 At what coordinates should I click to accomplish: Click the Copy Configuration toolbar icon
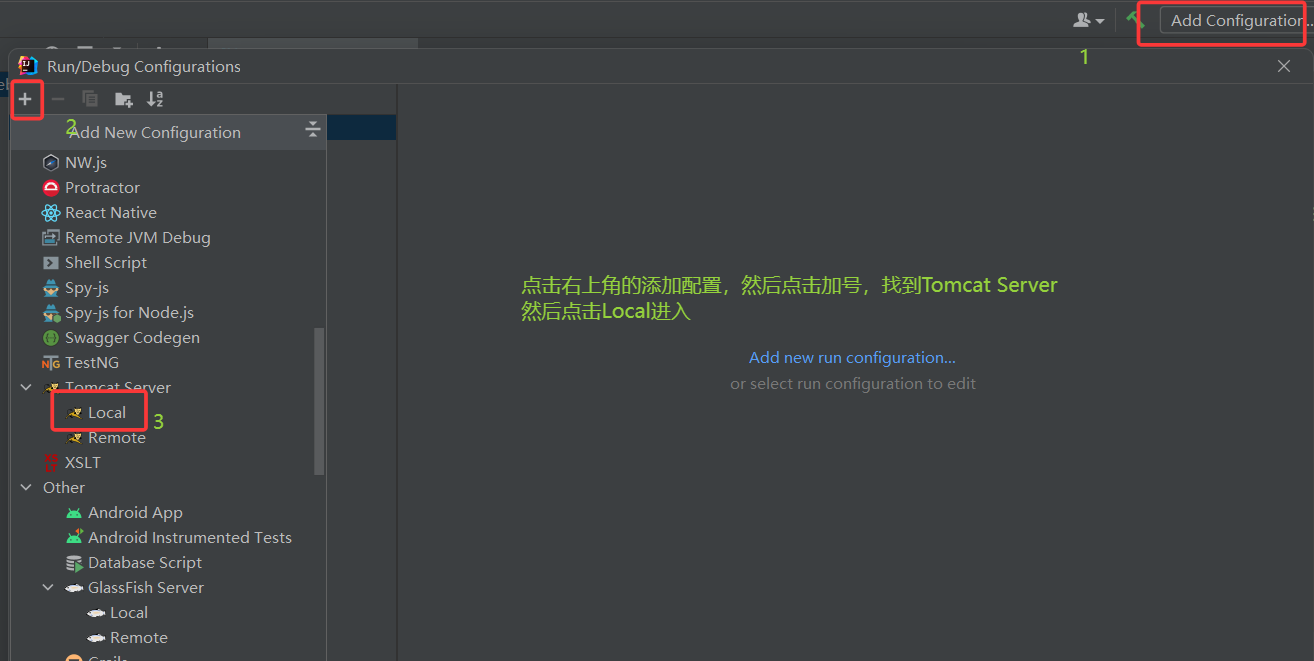pos(90,99)
